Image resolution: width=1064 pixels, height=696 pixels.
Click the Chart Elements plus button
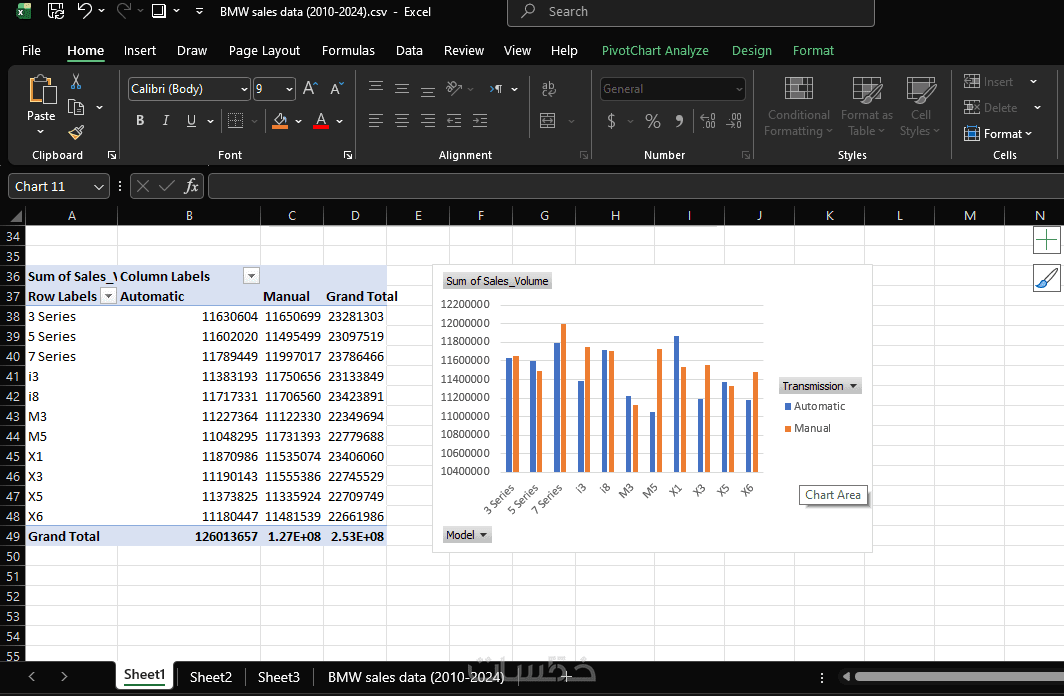[1046, 240]
